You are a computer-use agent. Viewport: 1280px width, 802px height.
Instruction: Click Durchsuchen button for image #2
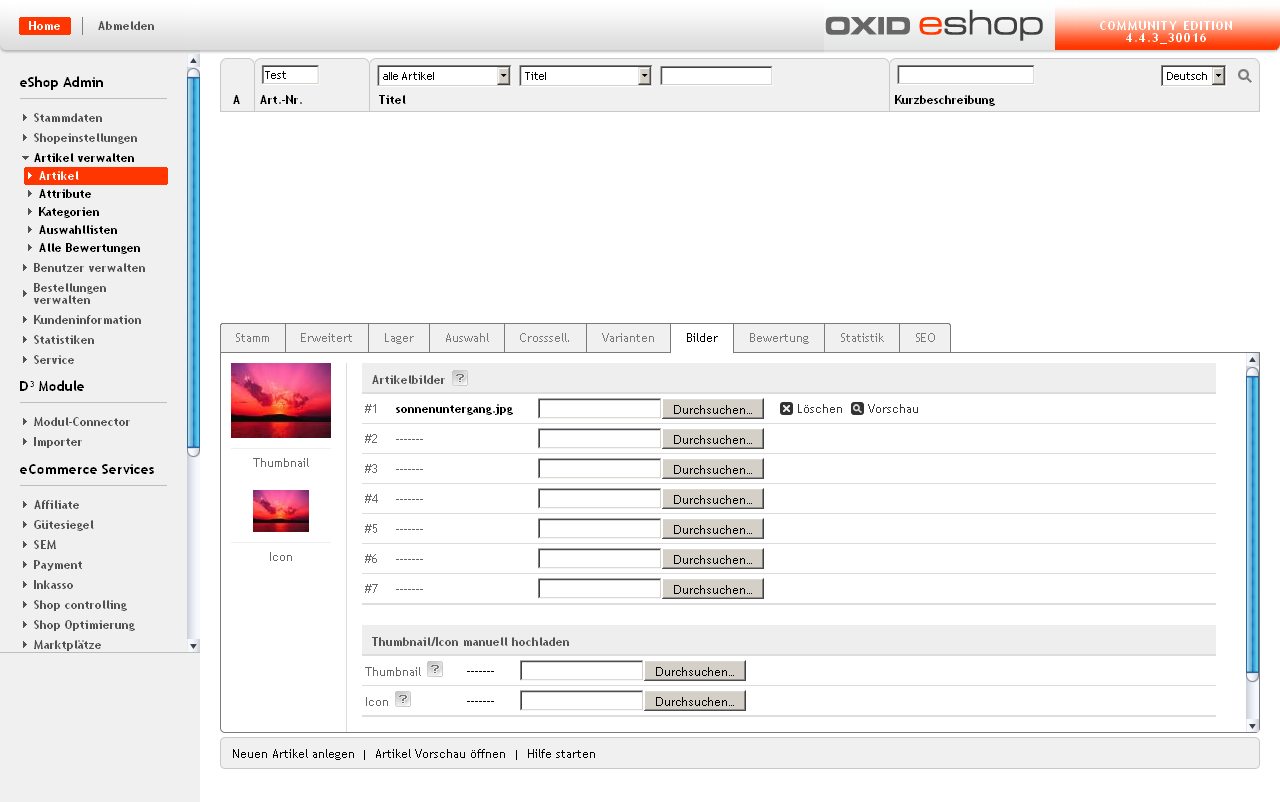pyautogui.click(x=712, y=439)
